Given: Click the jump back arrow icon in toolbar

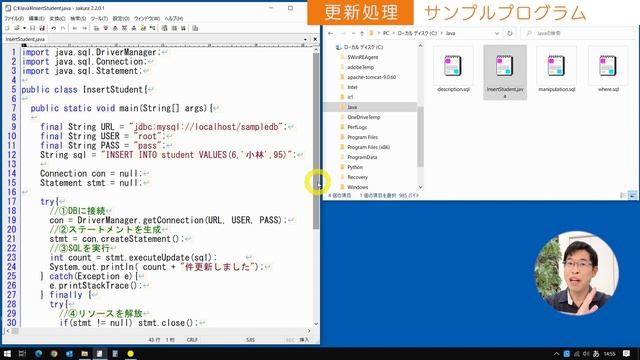Looking at the screenshot, I should tap(75, 28).
